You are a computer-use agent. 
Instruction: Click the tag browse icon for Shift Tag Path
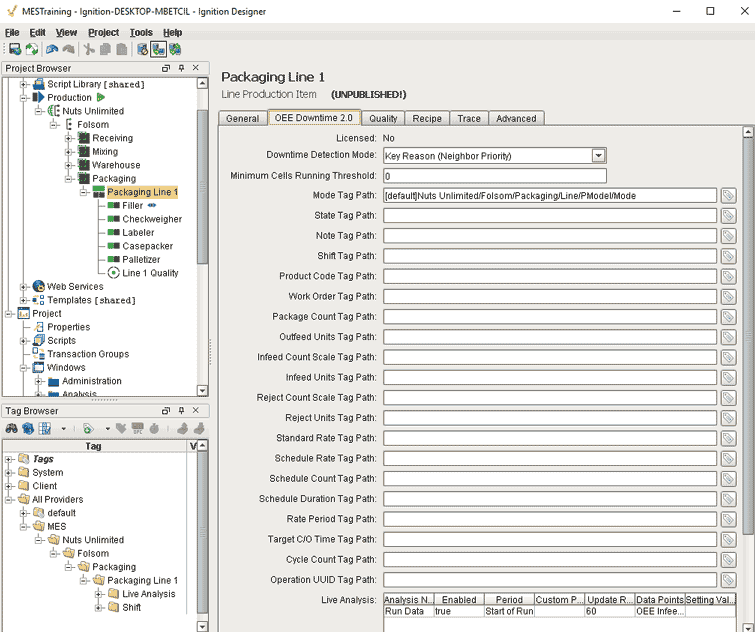coord(728,256)
